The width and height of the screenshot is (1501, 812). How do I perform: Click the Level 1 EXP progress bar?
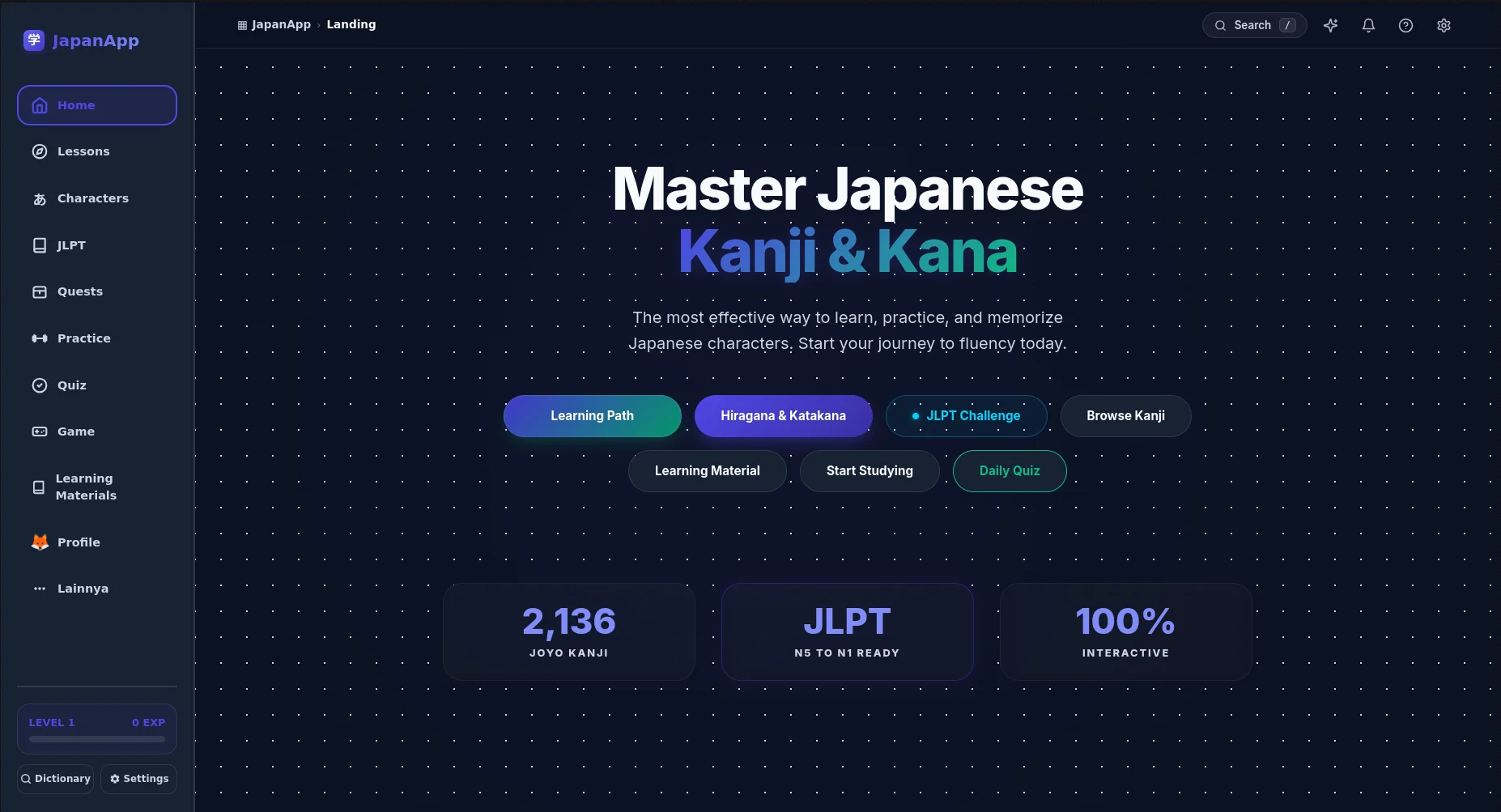tap(97, 739)
